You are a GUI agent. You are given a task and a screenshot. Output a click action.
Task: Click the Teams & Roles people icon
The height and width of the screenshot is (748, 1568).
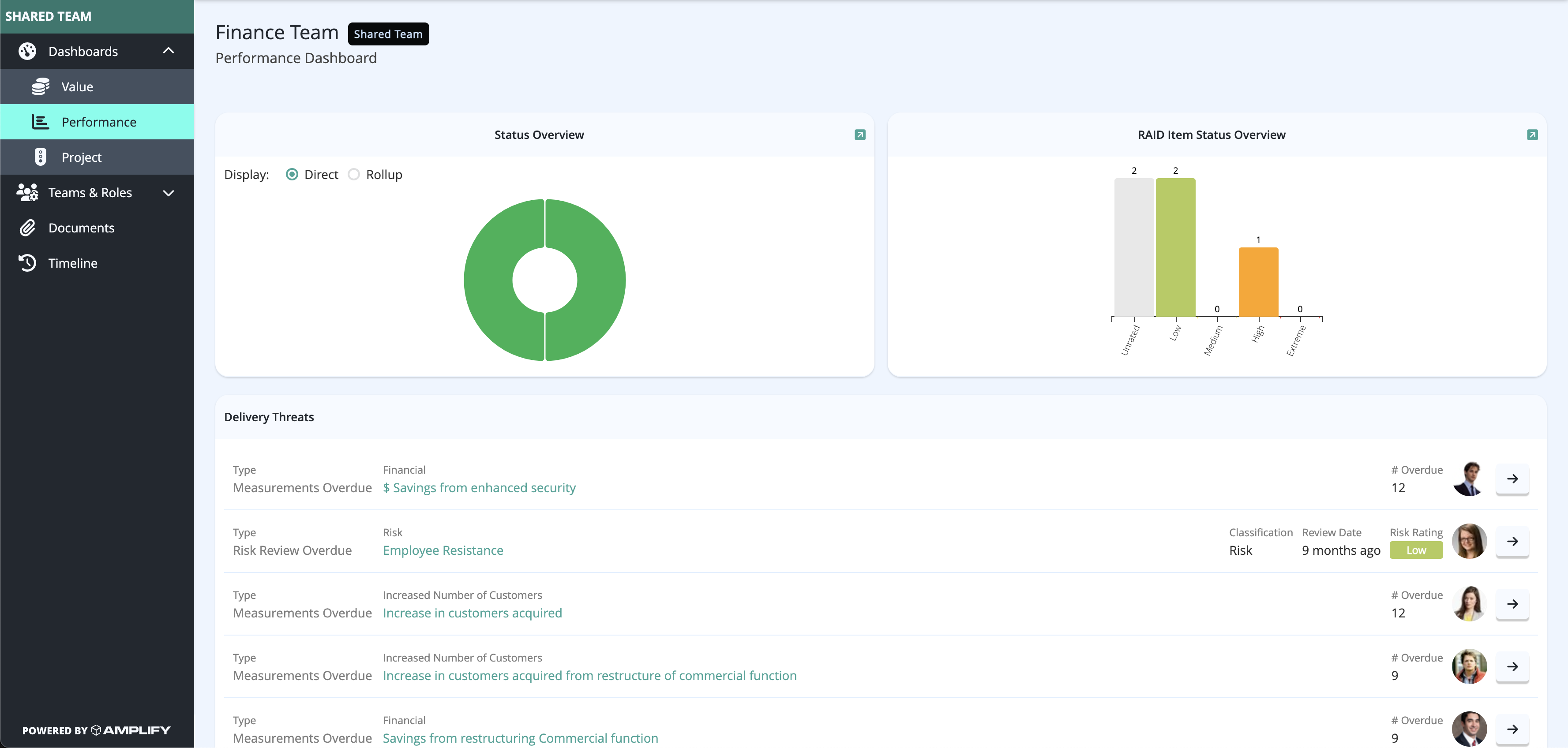pos(27,192)
